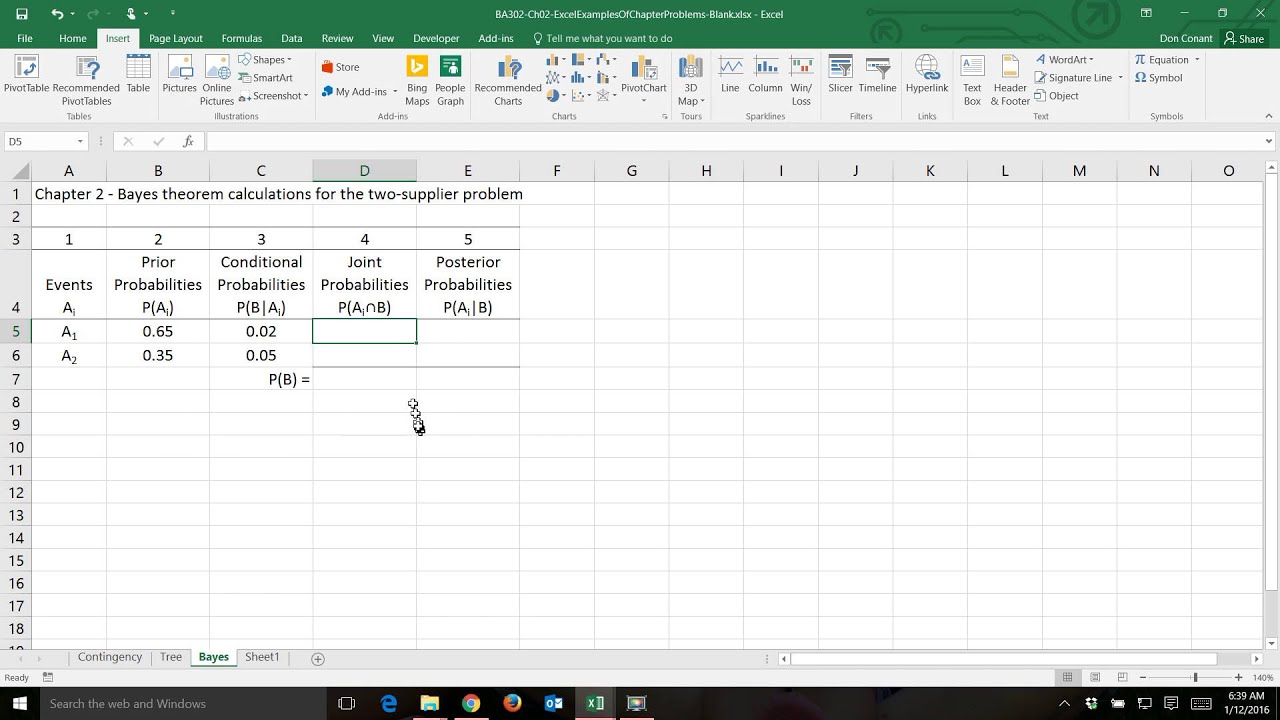Go to the Developer ribbon tab
This screenshot has width=1280, height=720.
[436, 38]
